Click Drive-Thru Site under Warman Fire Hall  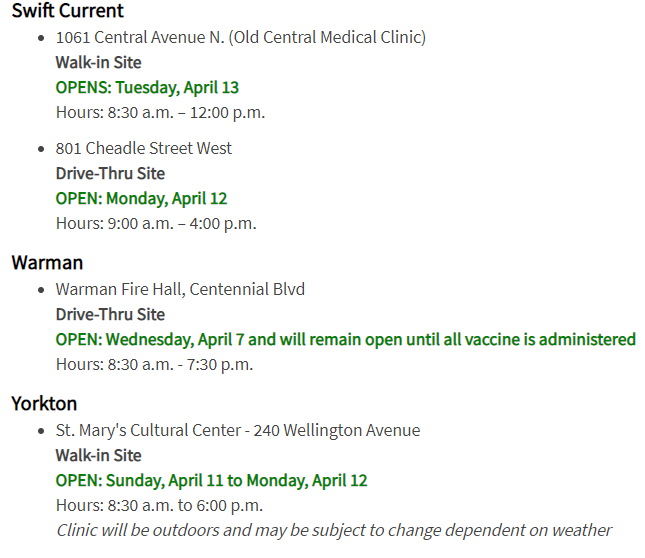tap(110, 315)
